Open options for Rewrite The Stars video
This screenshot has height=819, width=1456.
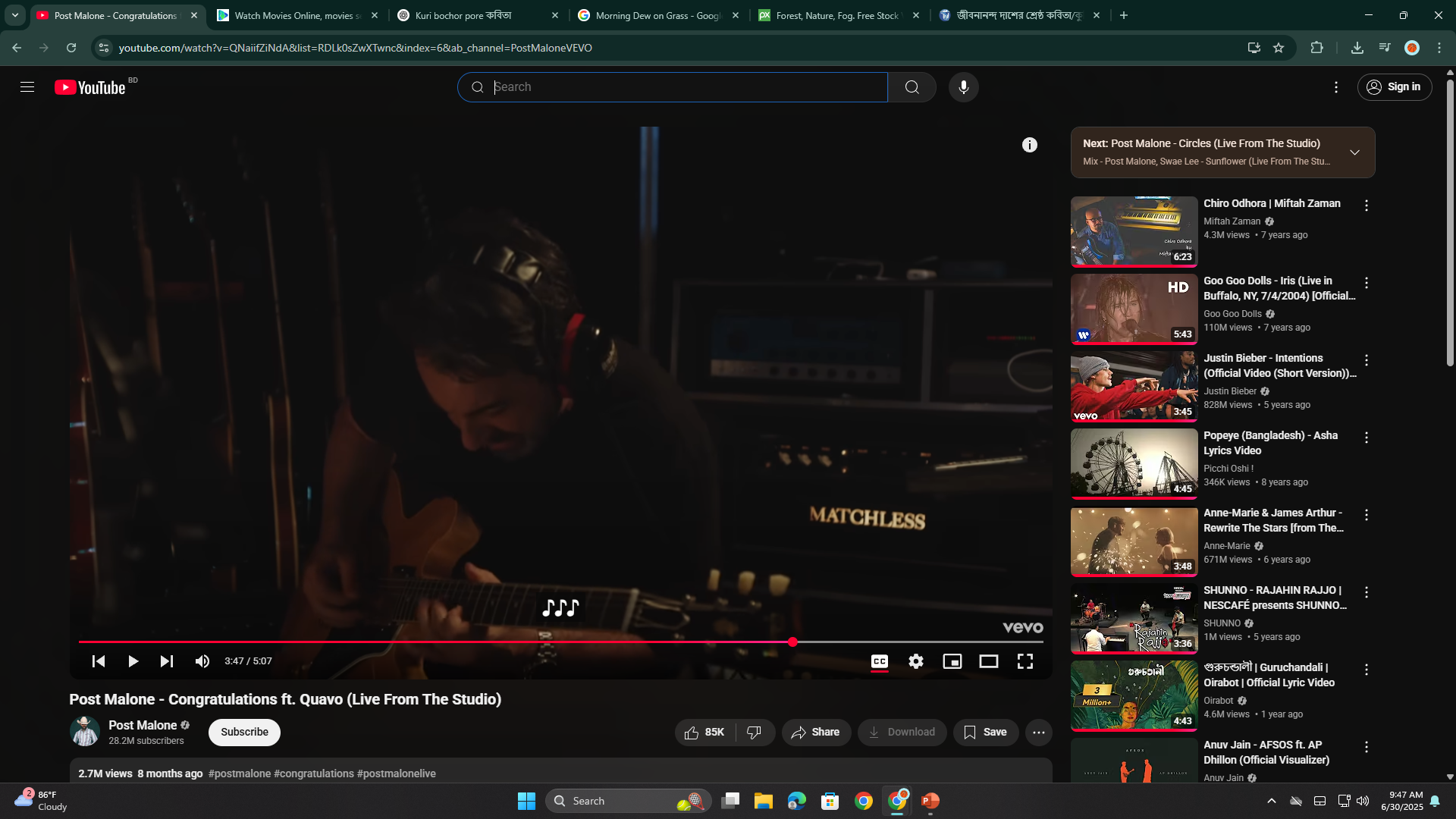(x=1367, y=515)
